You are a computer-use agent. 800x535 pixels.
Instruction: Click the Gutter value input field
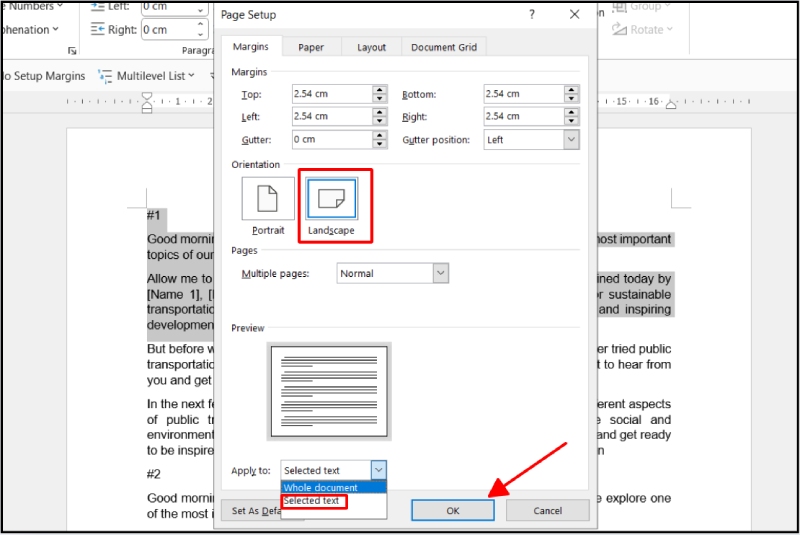click(x=332, y=139)
